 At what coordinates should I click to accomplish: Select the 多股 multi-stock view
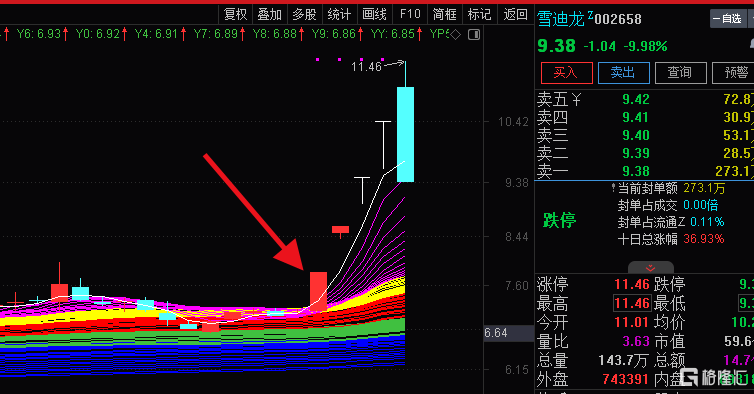[x=304, y=14]
